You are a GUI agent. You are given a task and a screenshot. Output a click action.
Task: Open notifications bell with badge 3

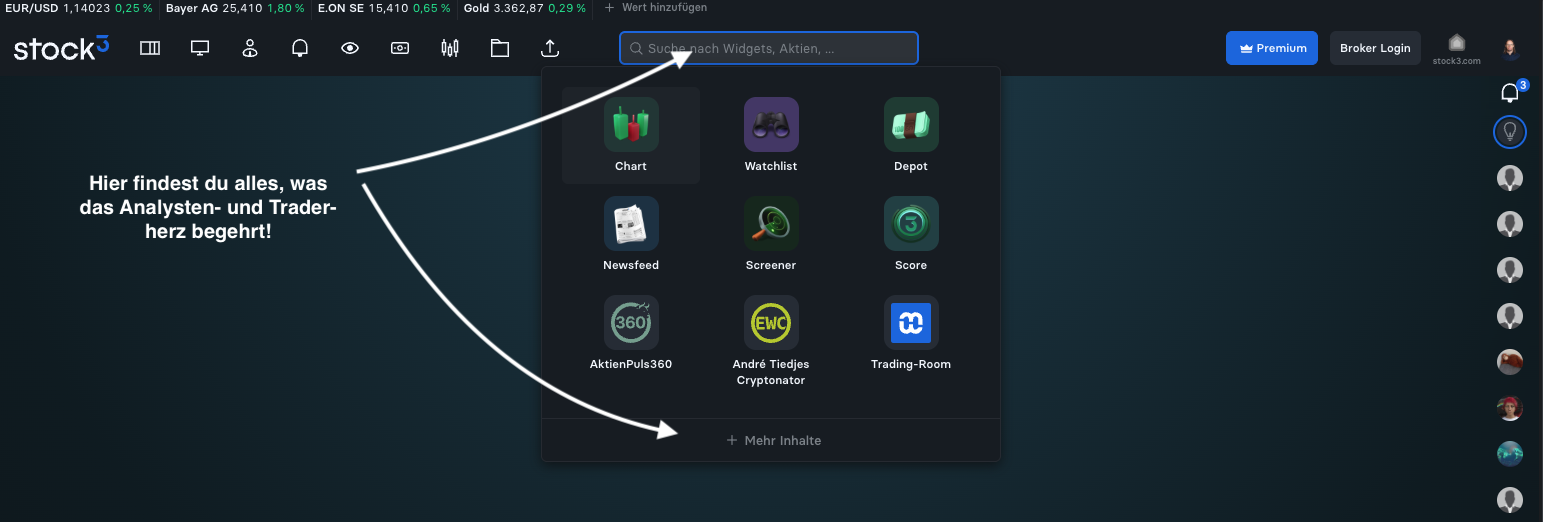[x=1511, y=92]
